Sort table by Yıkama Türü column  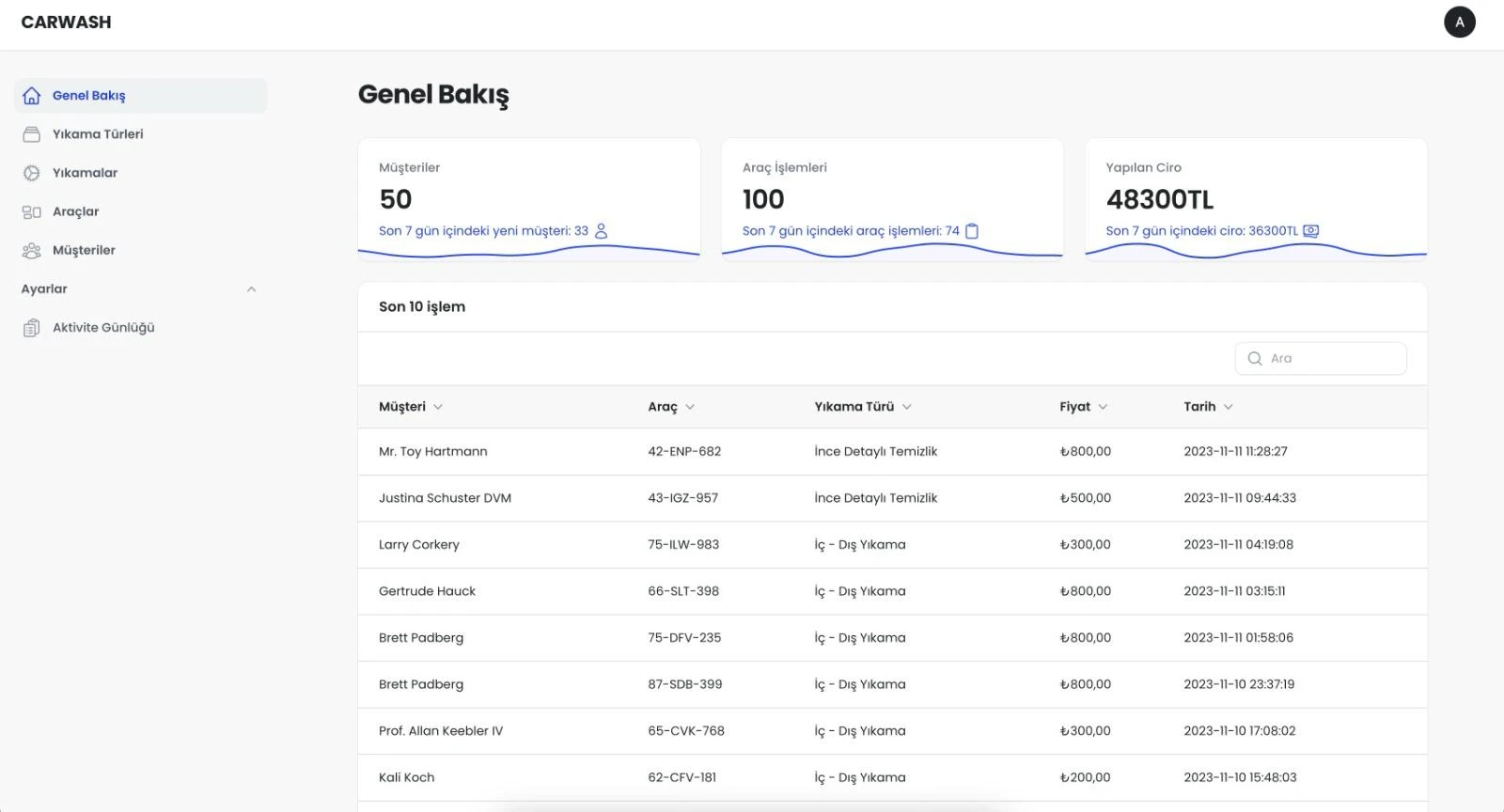coord(862,407)
